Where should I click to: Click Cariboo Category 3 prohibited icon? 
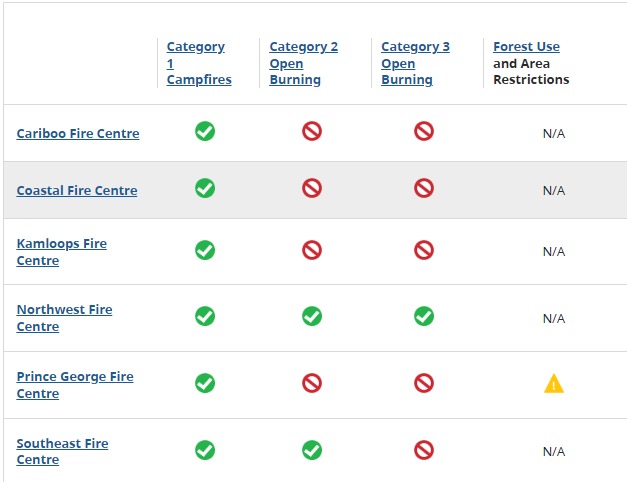coord(424,131)
